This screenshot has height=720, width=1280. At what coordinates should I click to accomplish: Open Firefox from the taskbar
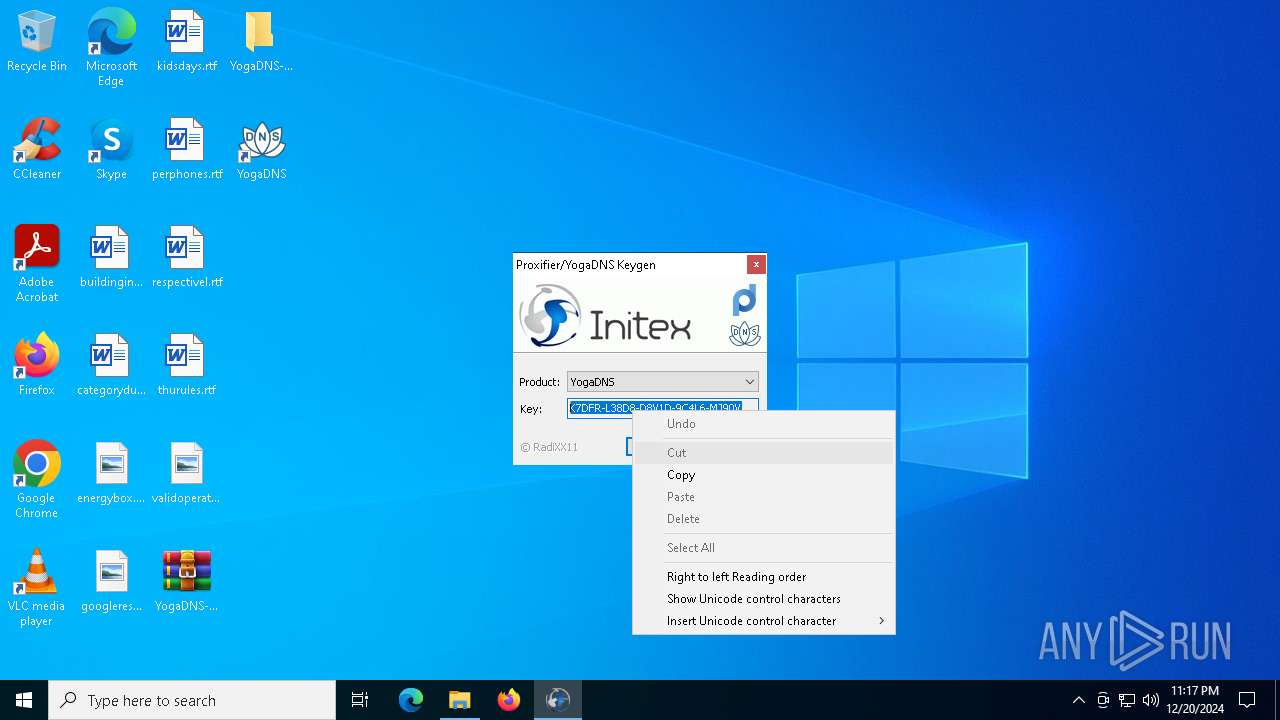pyautogui.click(x=509, y=700)
